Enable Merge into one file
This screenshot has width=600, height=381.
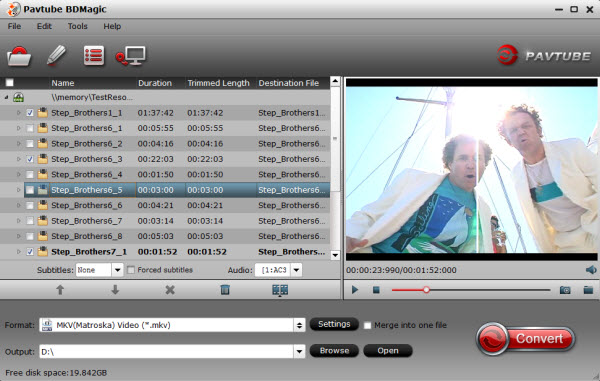[367, 325]
